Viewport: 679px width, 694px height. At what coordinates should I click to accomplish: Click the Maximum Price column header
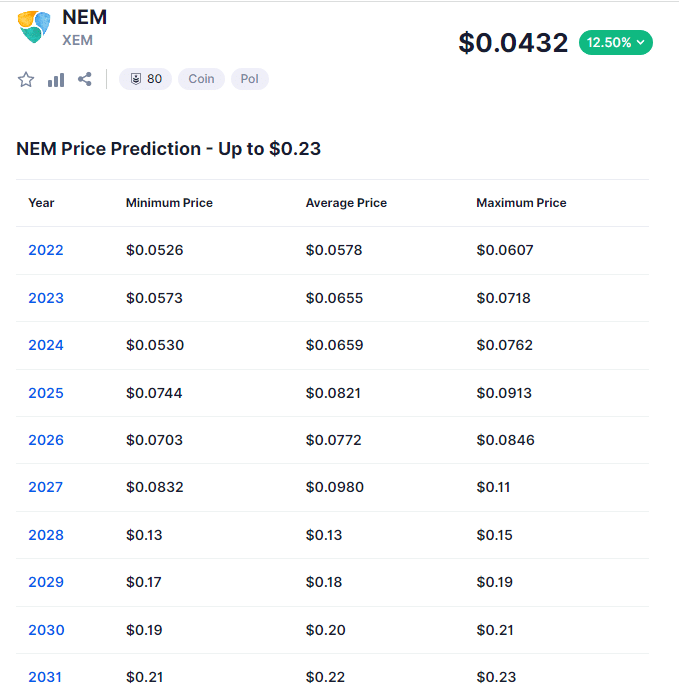point(521,203)
